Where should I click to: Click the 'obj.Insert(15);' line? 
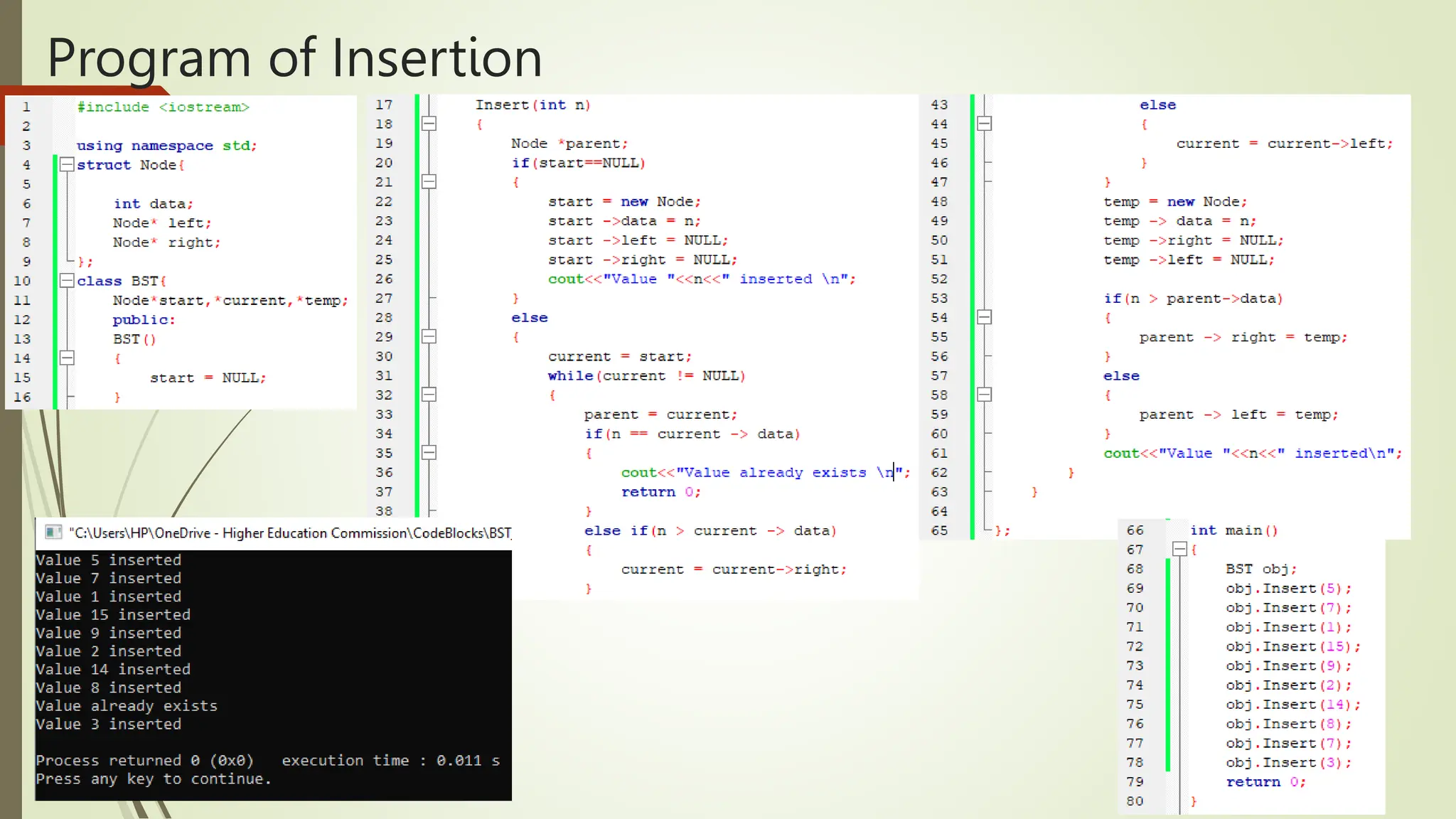[1293, 646]
